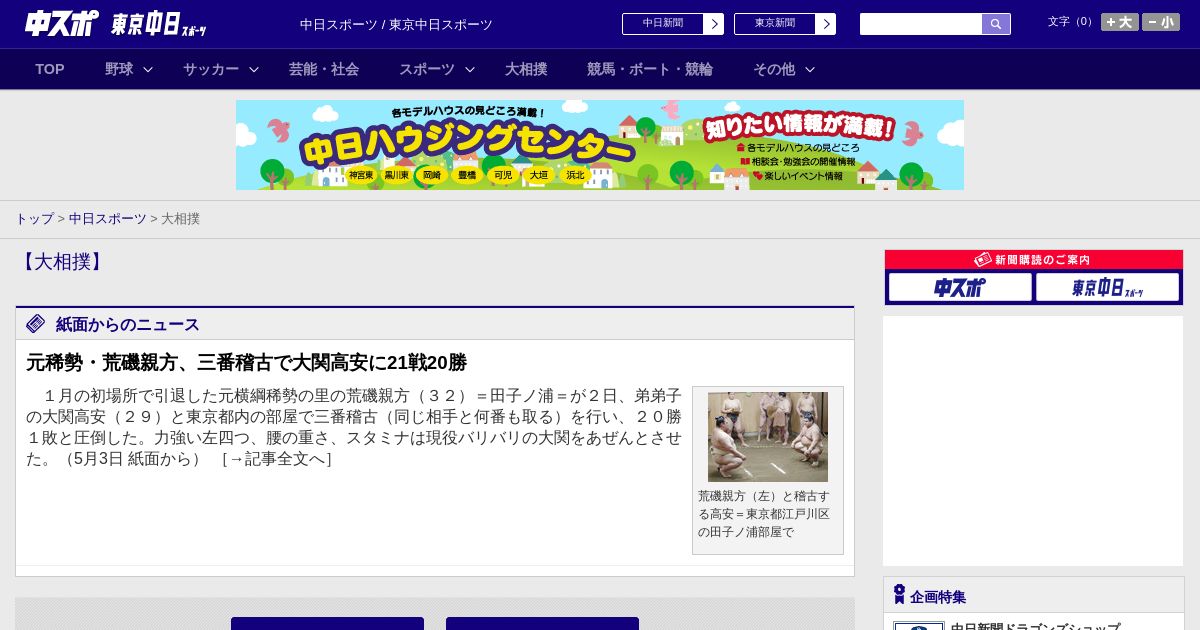The image size is (1200, 630).
Task: Click the 中スポ subscription button
Action: [x=960, y=288]
